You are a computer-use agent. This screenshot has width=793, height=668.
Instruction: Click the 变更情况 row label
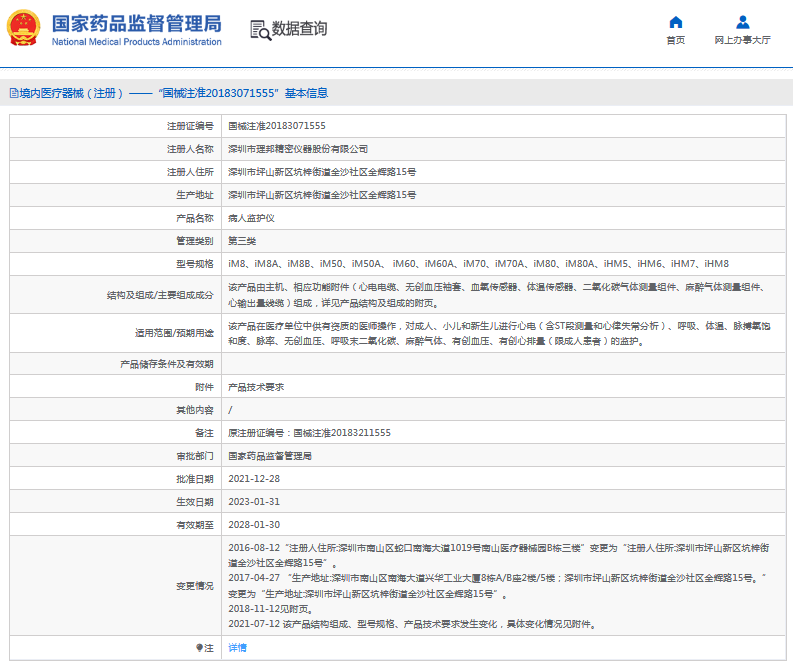click(195, 586)
